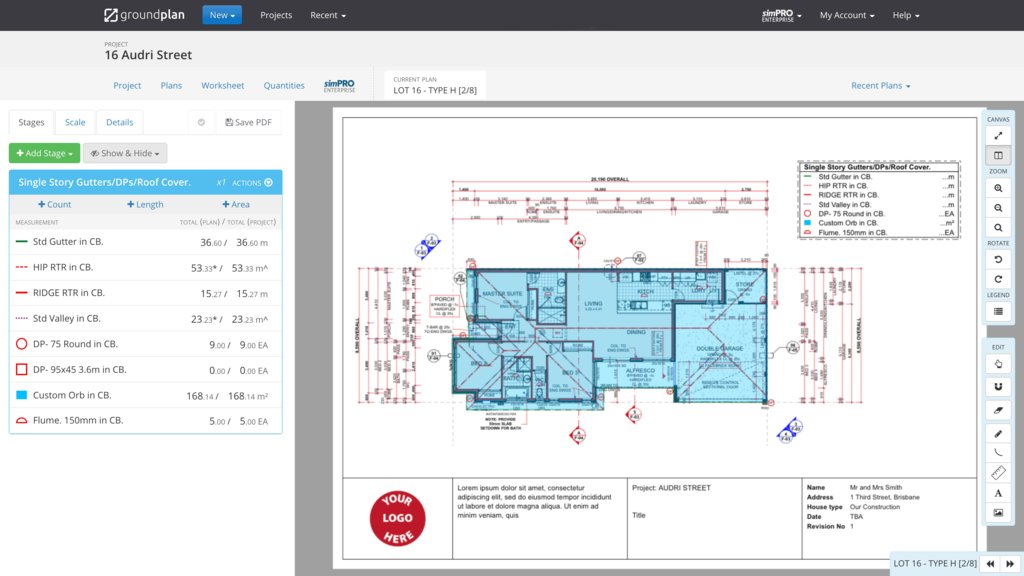Open the Stages tab

click(x=31, y=121)
